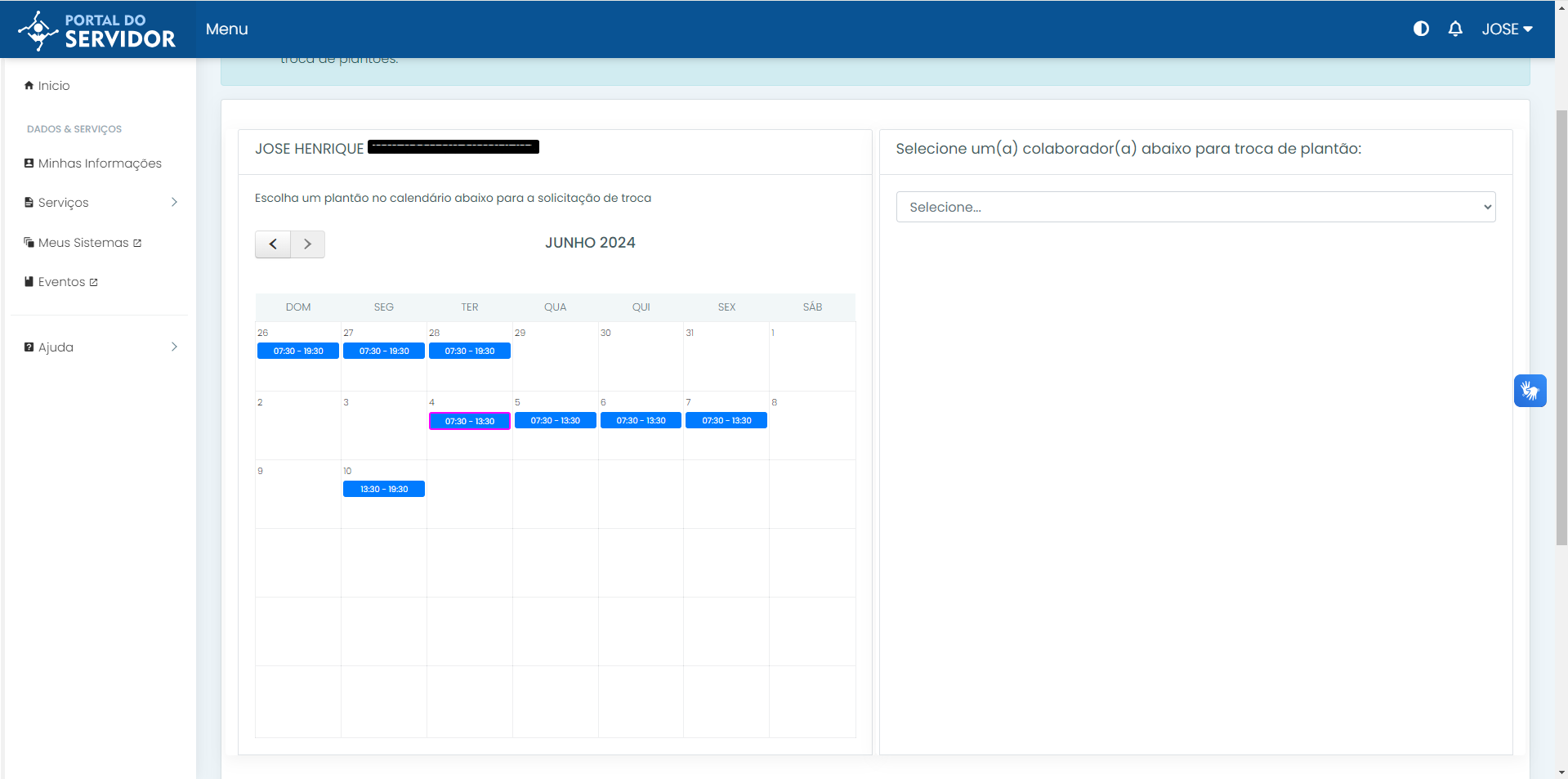Select the 07:30 - 13:30 shift on day 4
The width and height of the screenshot is (1568, 779).
(470, 421)
